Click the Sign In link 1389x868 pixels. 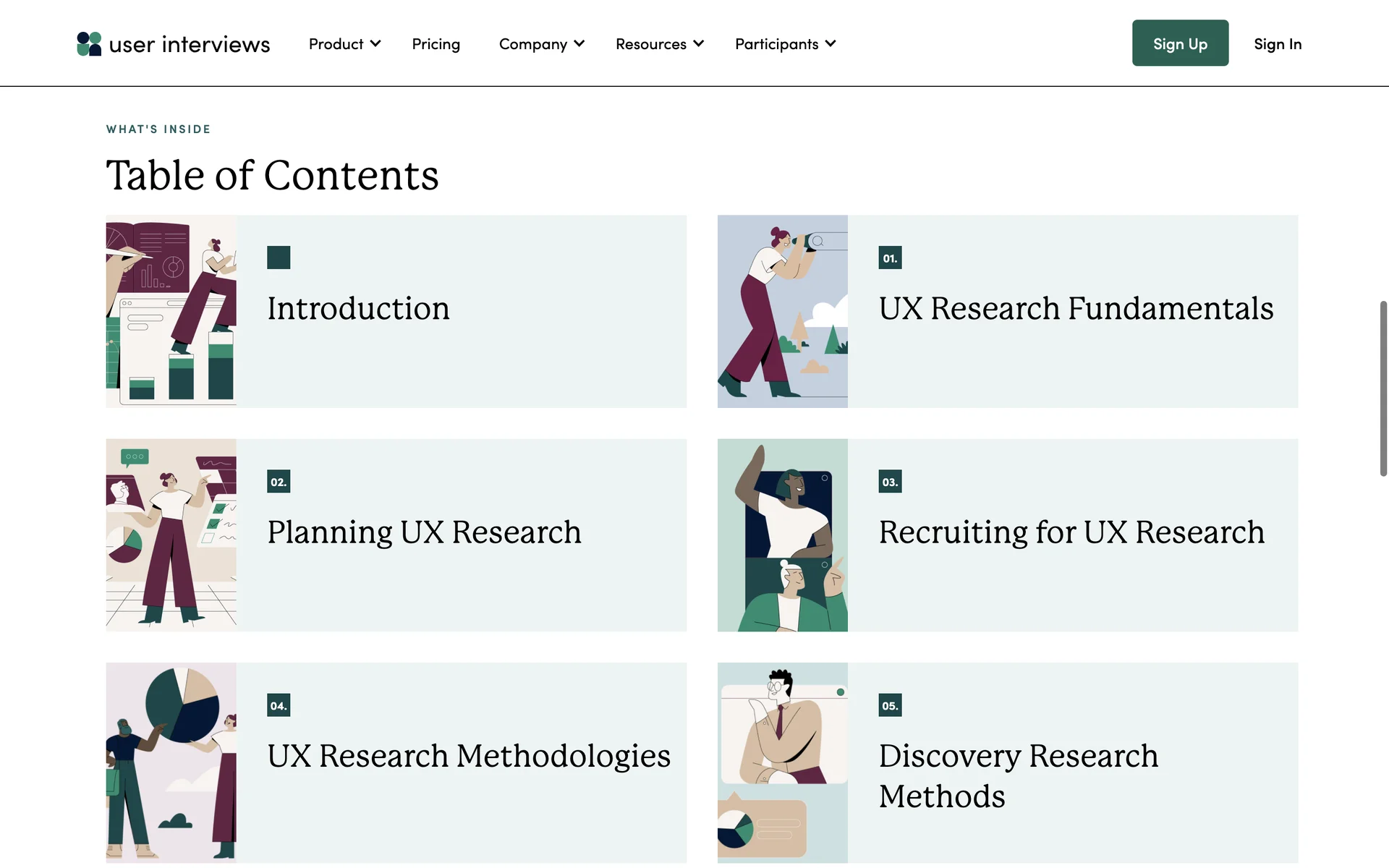point(1278,44)
